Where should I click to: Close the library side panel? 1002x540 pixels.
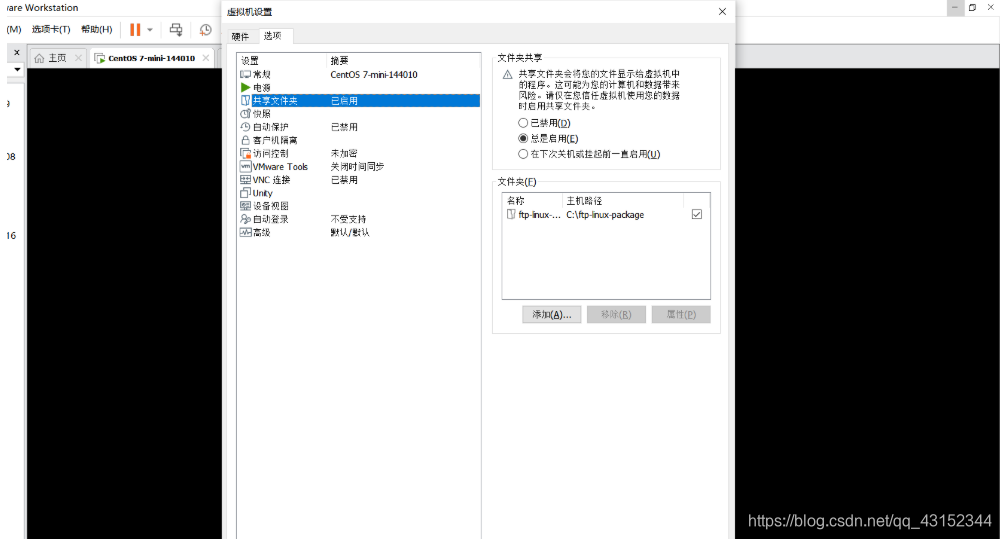coord(17,52)
